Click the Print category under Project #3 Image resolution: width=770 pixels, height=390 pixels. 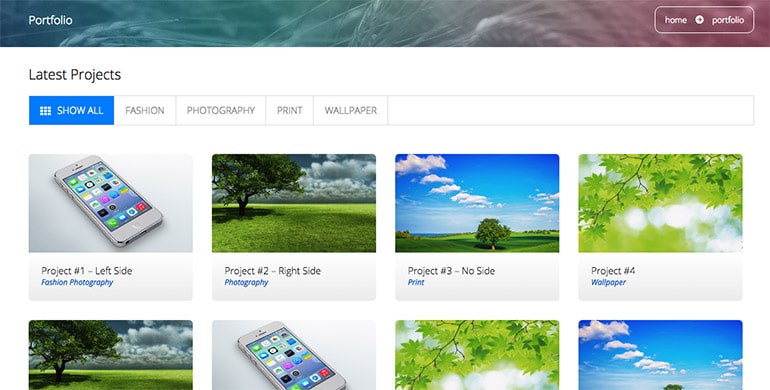pos(416,282)
